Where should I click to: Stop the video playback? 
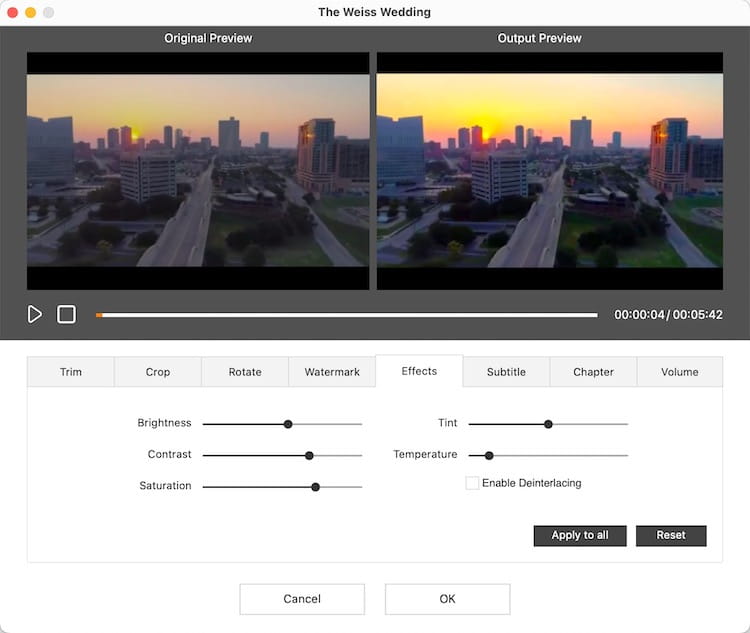(66, 314)
